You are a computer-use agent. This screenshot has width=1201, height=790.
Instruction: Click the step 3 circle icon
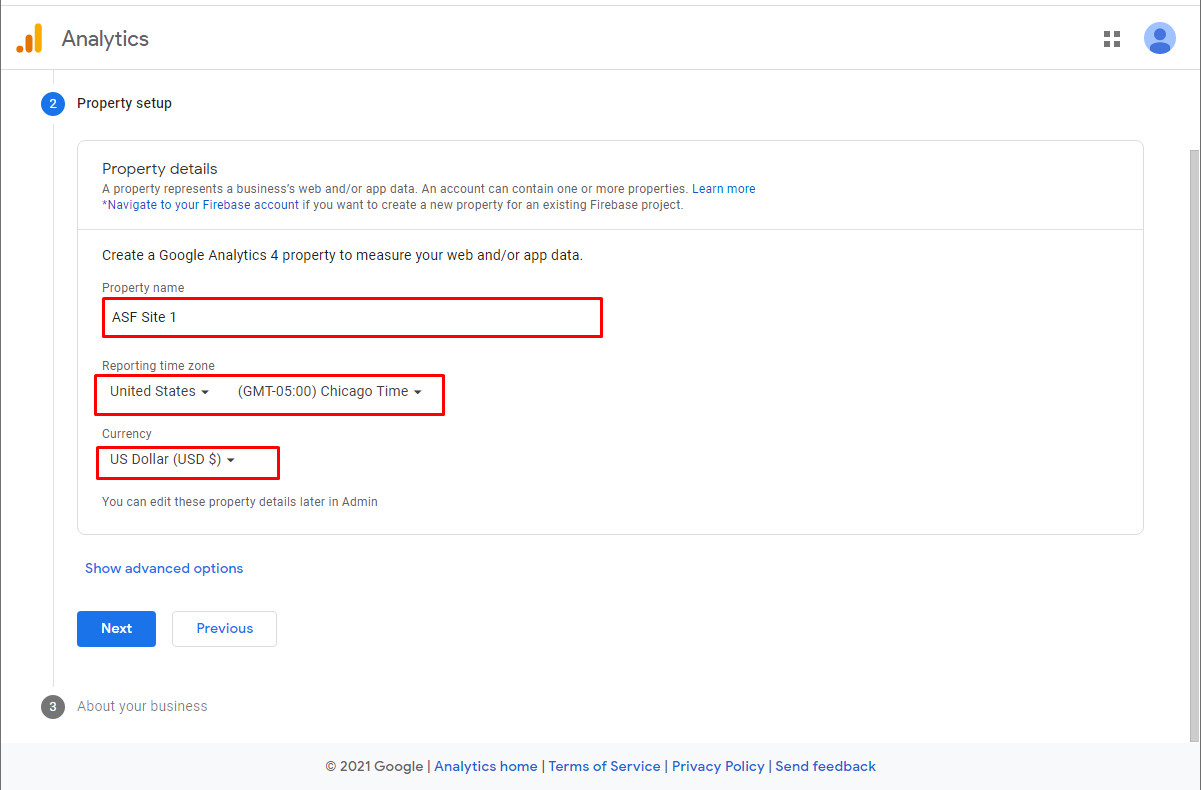coord(53,706)
